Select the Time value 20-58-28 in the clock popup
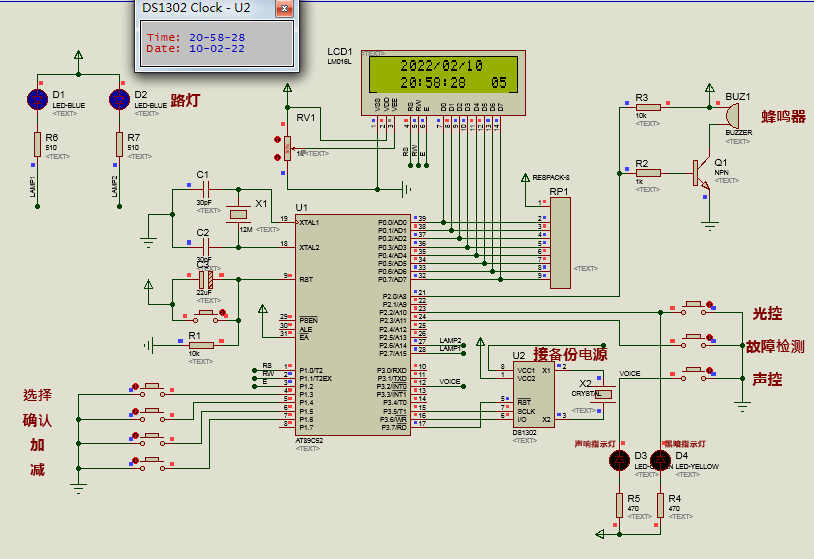The width and height of the screenshot is (814, 559). tap(216, 37)
